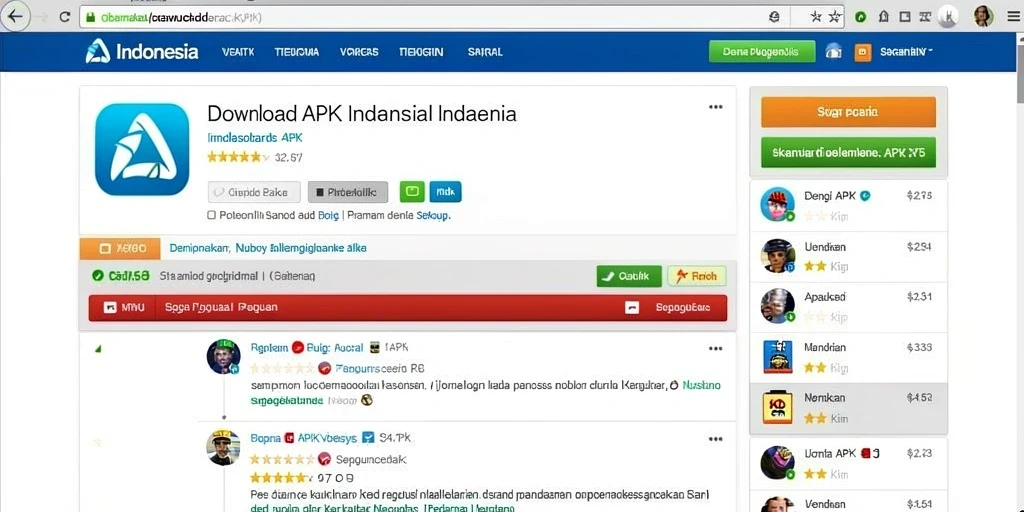Click the Uonla APK title text
This screenshot has width=1024, height=512.
coord(829,453)
